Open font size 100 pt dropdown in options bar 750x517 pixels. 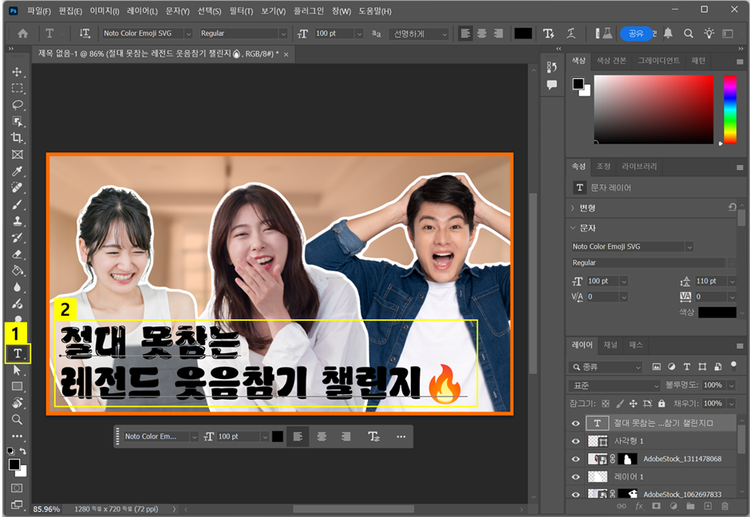359,33
